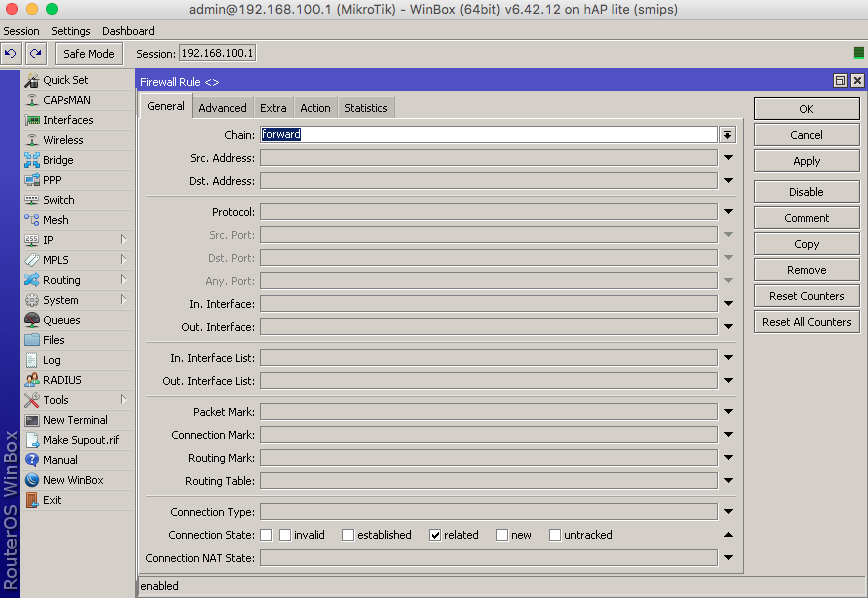Expand the Packet Mark field
This screenshot has width=868, height=598.
pyautogui.click(x=728, y=411)
